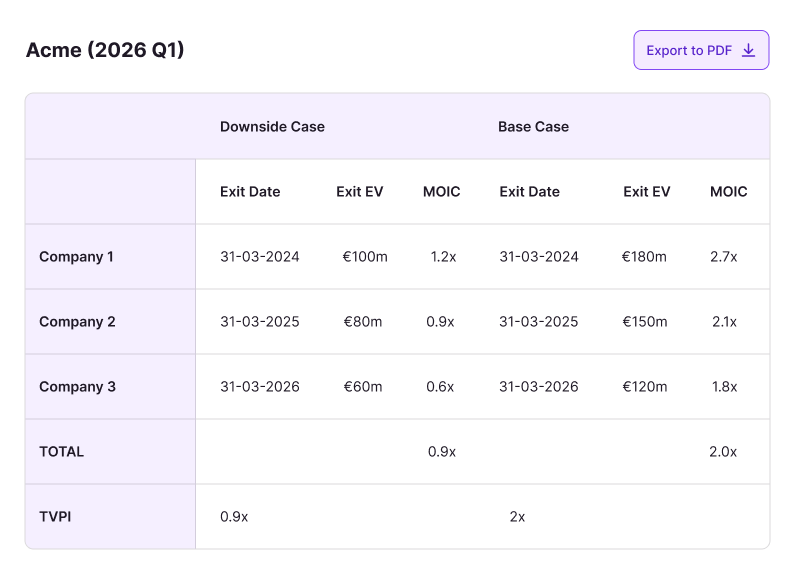Image resolution: width=795 pixels, height=574 pixels.
Task: Select Company 2 downside MOIC 0.9x
Action: pos(440,322)
